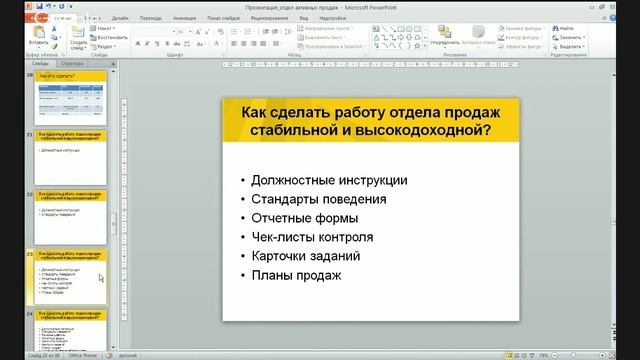The image size is (640, 360).
Task: Open the Выделить select dropdown
Action: (569, 47)
